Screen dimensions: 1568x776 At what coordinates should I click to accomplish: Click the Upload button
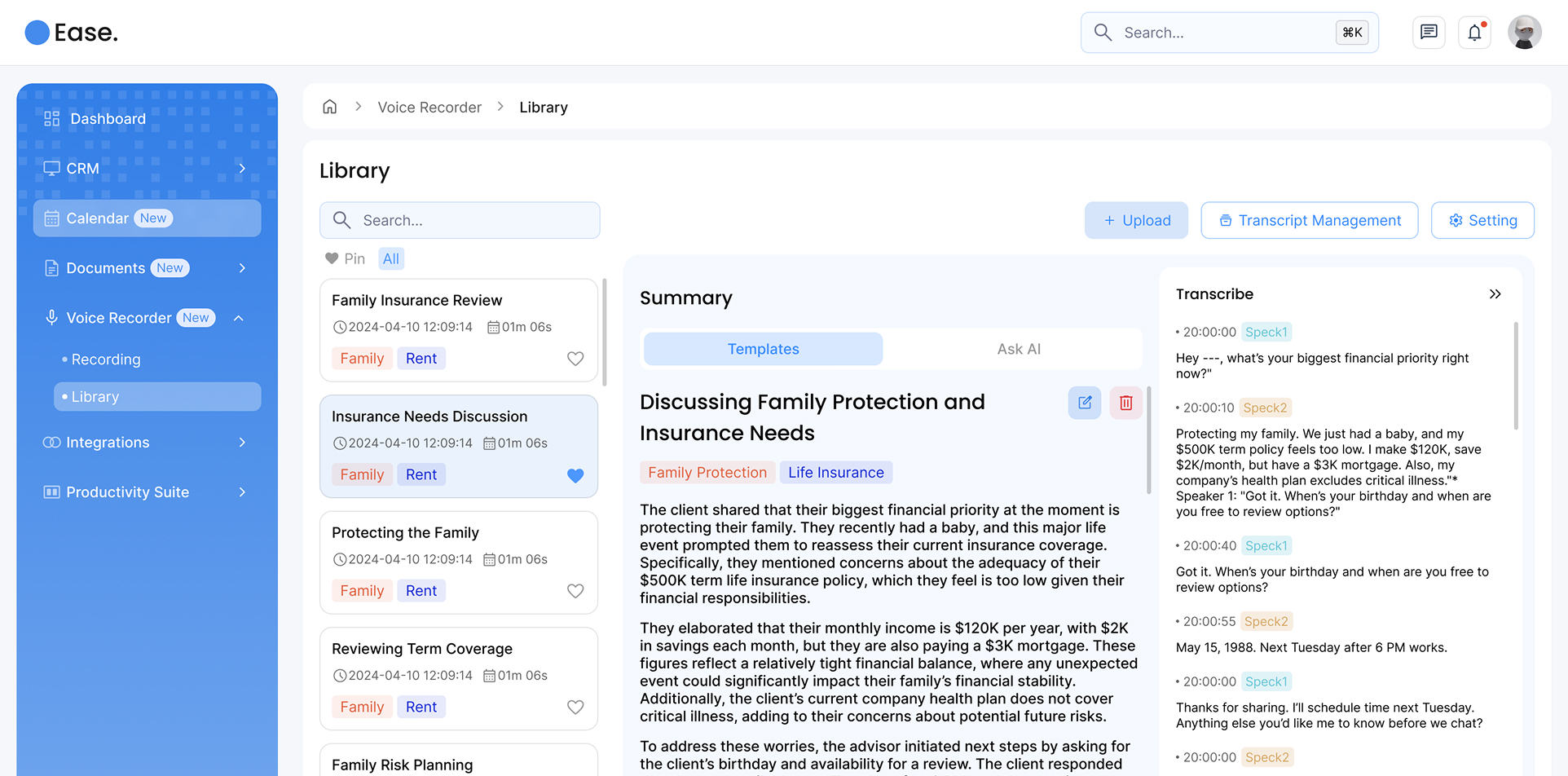(1136, 220)
